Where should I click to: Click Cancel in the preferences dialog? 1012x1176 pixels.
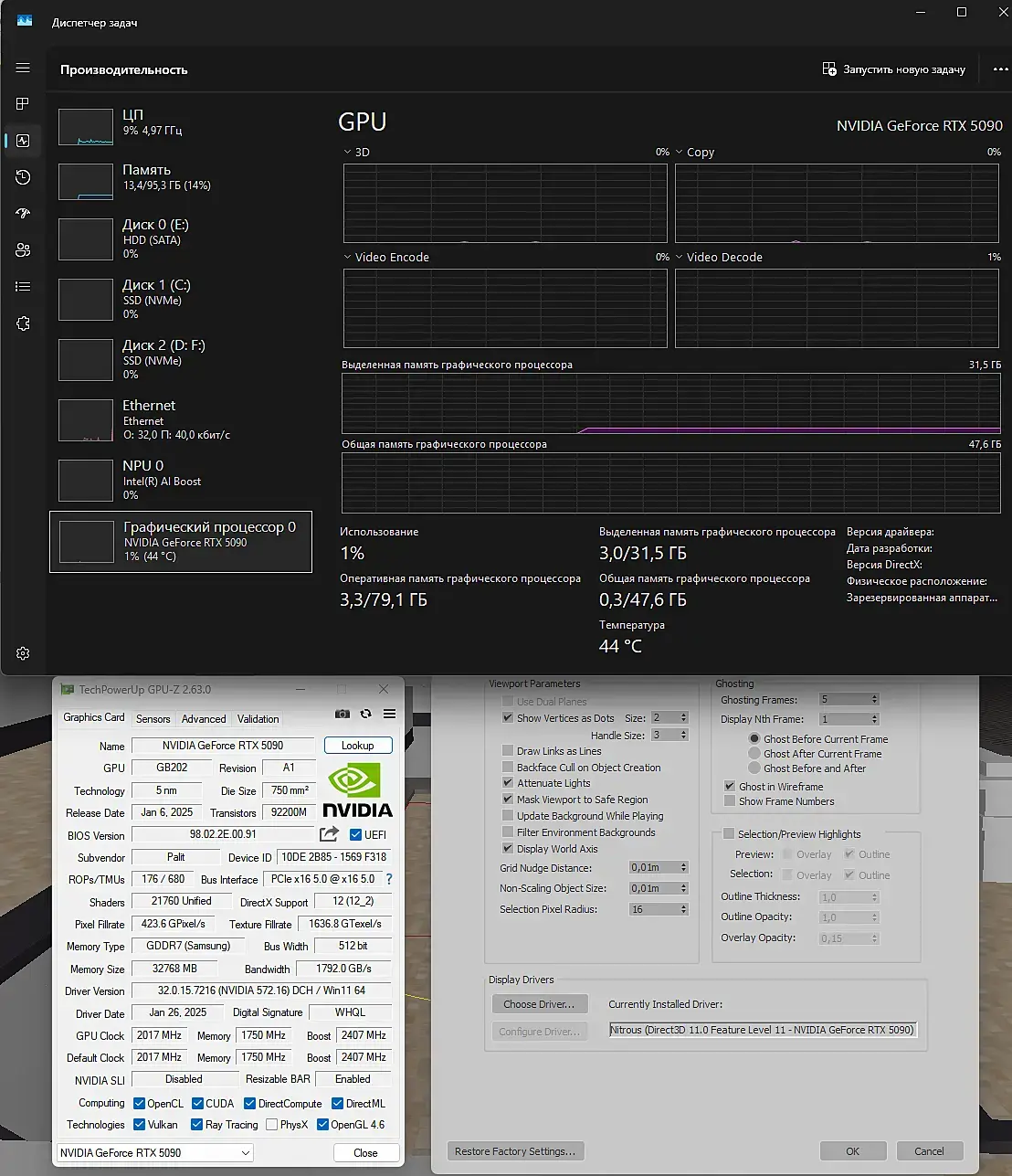(929, 1151)
